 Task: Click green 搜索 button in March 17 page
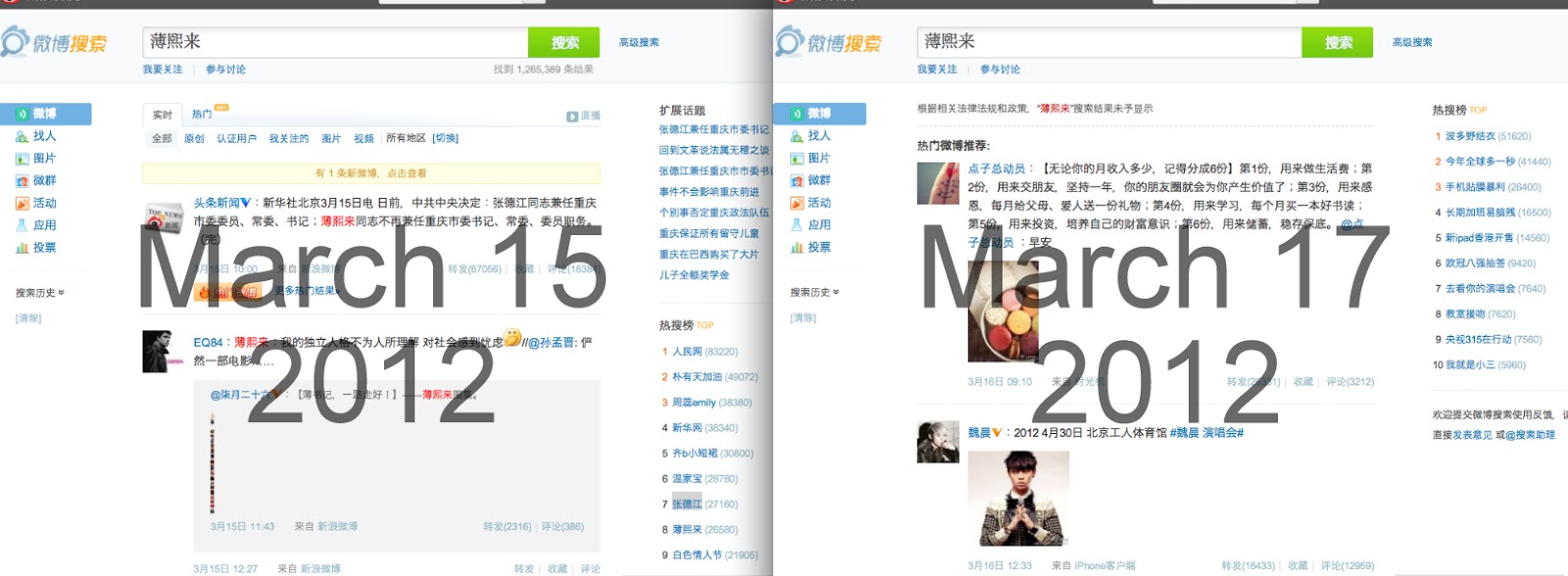click(1338, 42)
